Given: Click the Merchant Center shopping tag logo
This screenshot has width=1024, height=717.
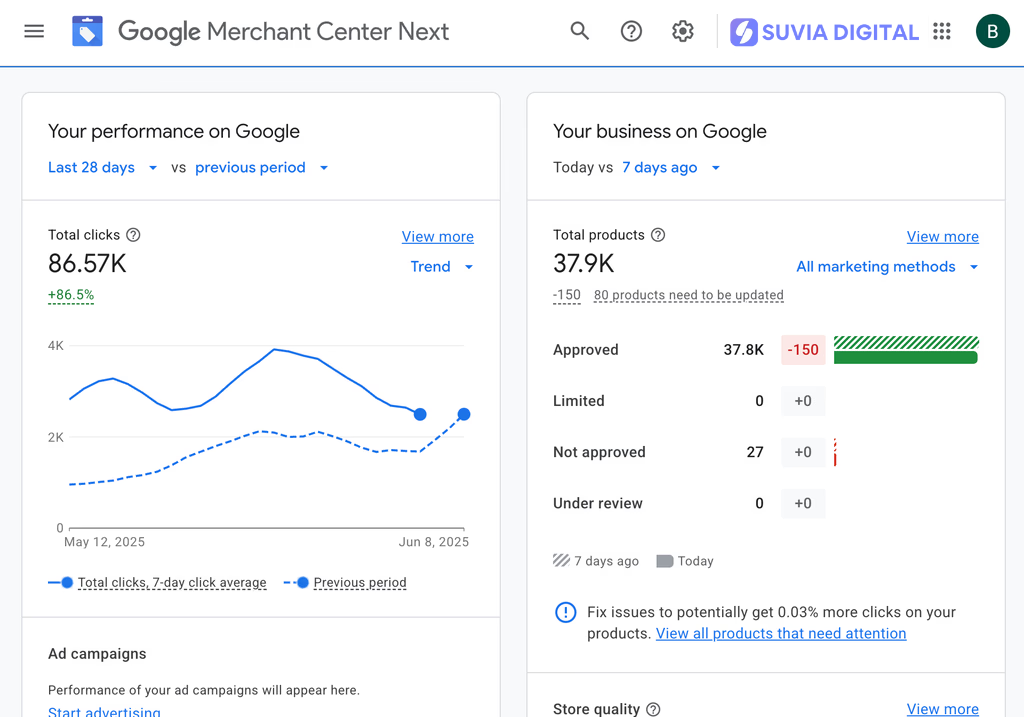Looking at the screenshot, I should 87,32.
